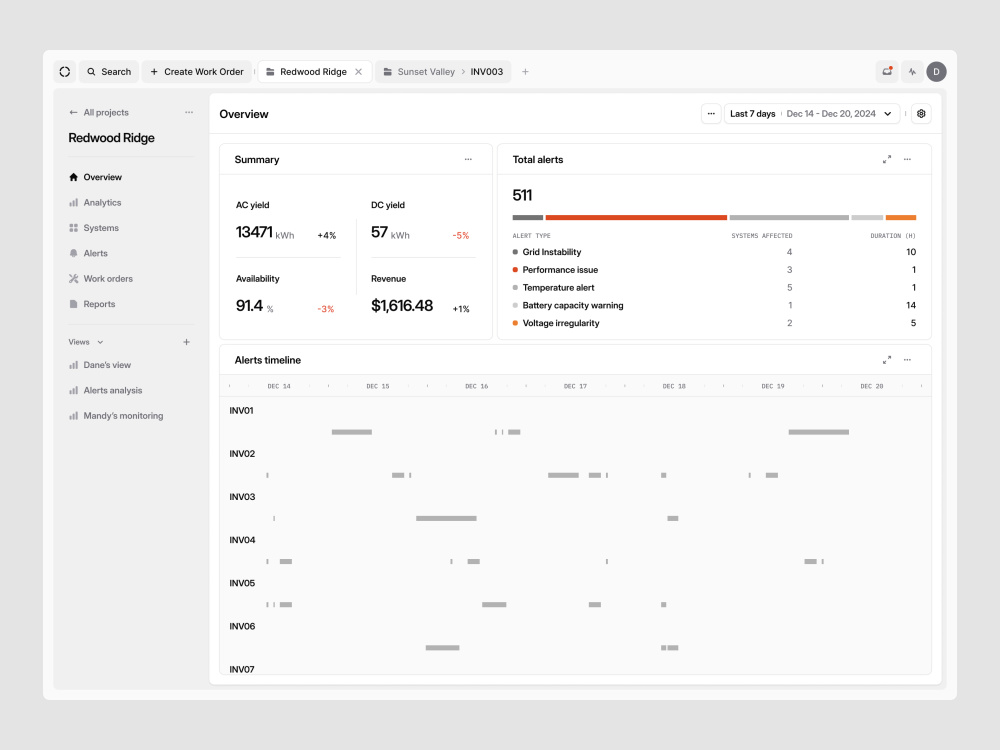This screenshot has width=1000, height=750.
Task: Open the Last 7 days date range dropdown
Action: coord(812,114)
